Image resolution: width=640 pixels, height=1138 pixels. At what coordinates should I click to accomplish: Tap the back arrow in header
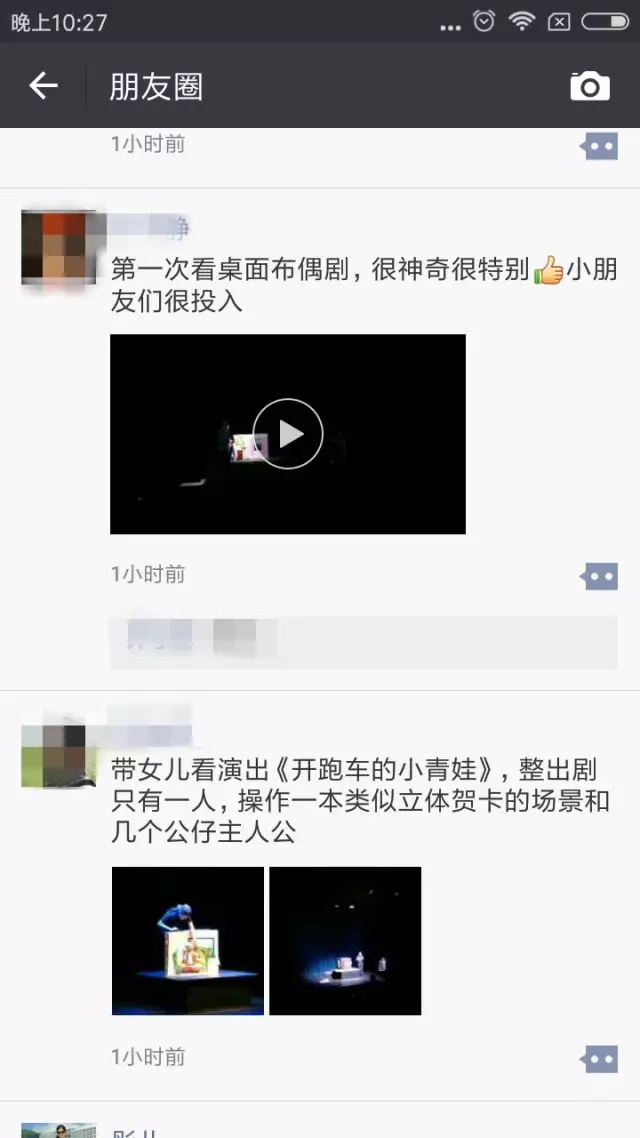(43, 86)
